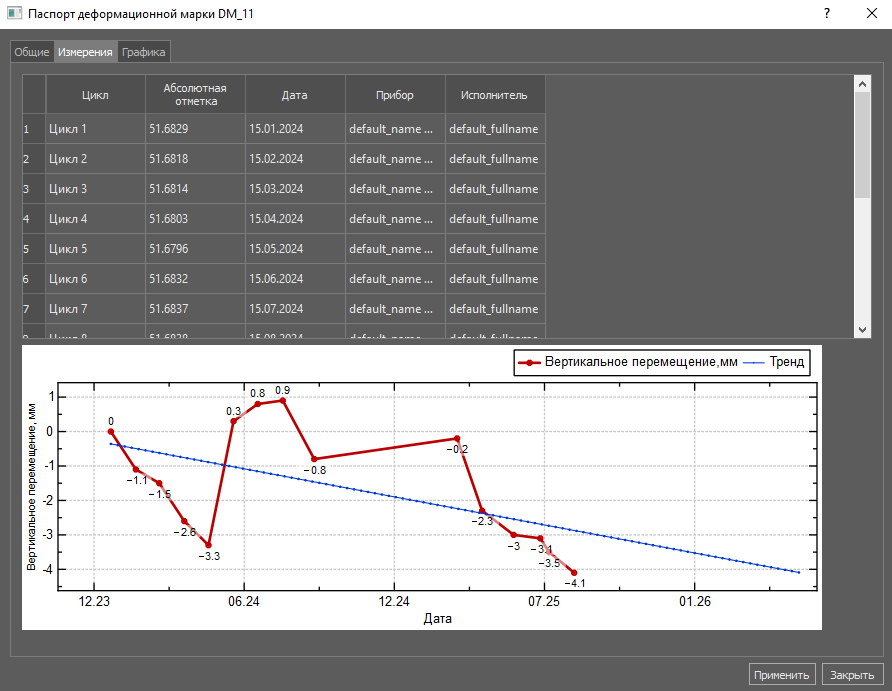Viewport: 892px width, 691px height.
Task: Click the help question mark icon
Action: 827,14
